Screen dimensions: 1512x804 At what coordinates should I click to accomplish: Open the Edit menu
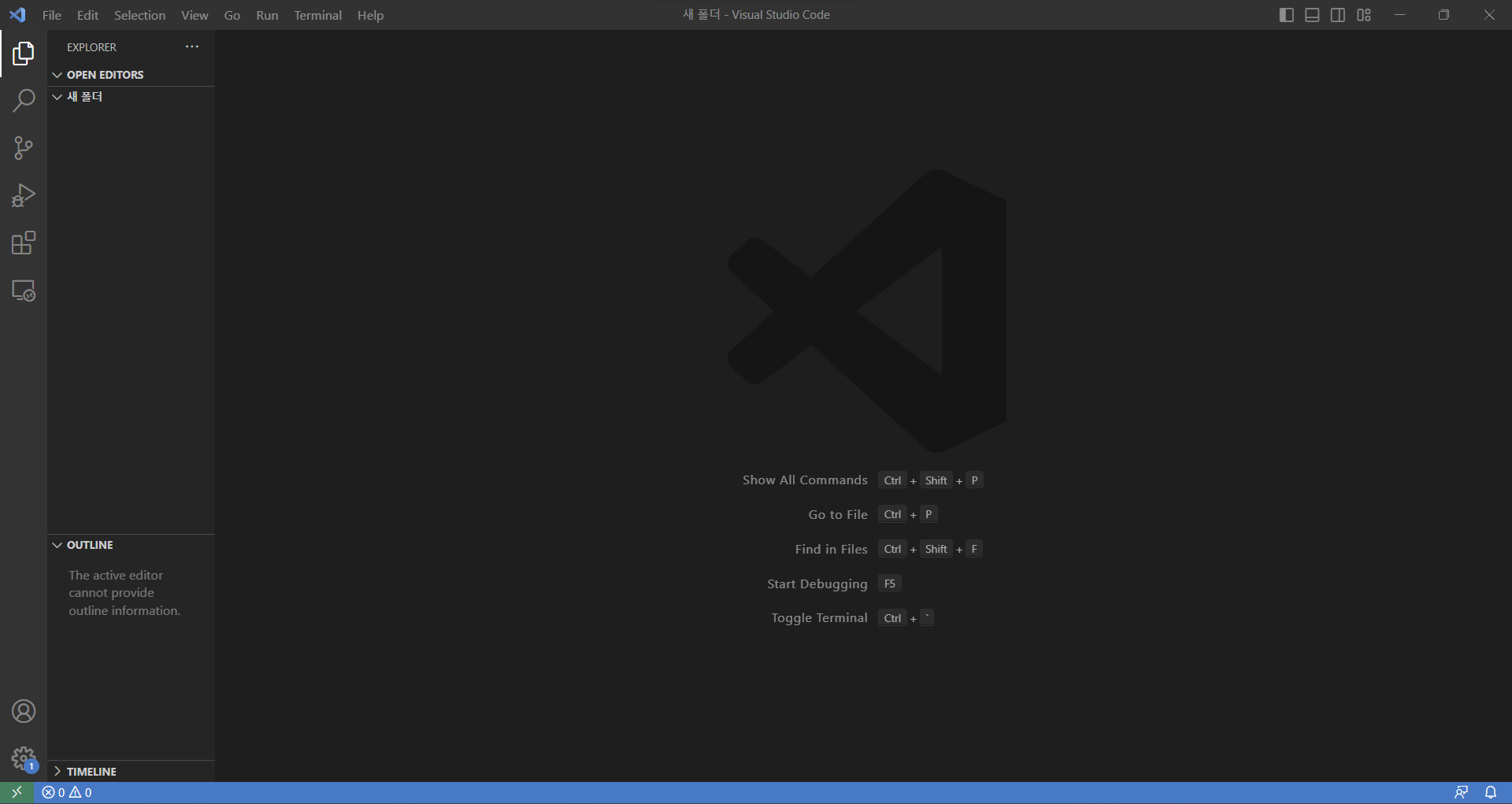pyautogui.click(x=87, y=15)
